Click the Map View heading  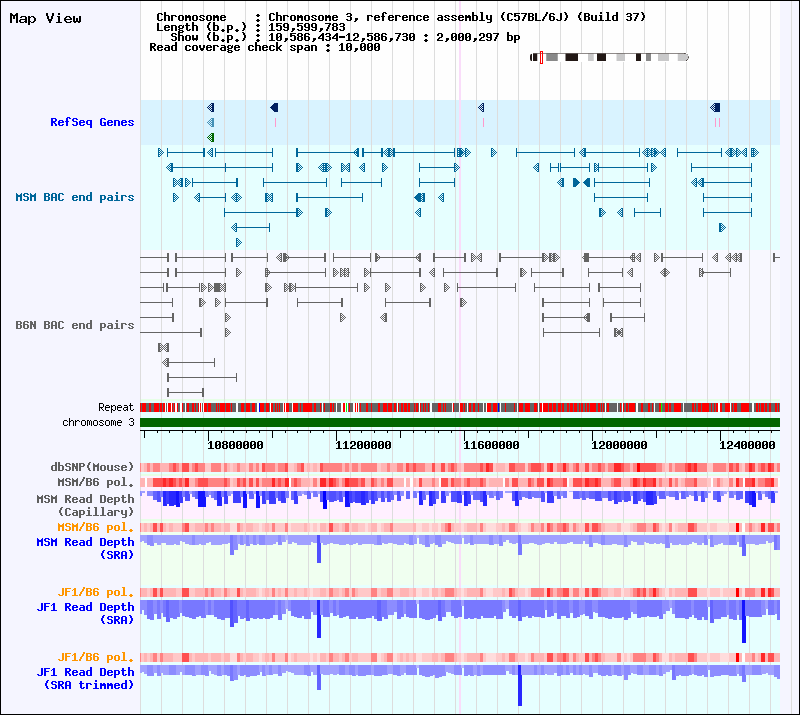[45, 18]
